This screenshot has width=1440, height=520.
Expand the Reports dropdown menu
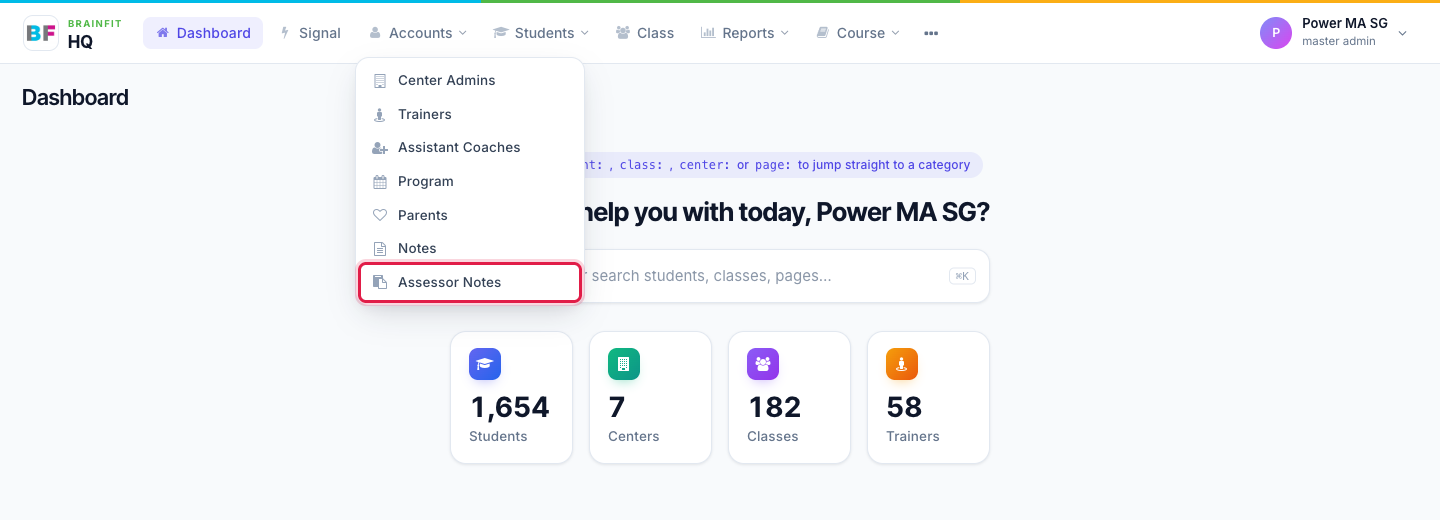(745, 33)
